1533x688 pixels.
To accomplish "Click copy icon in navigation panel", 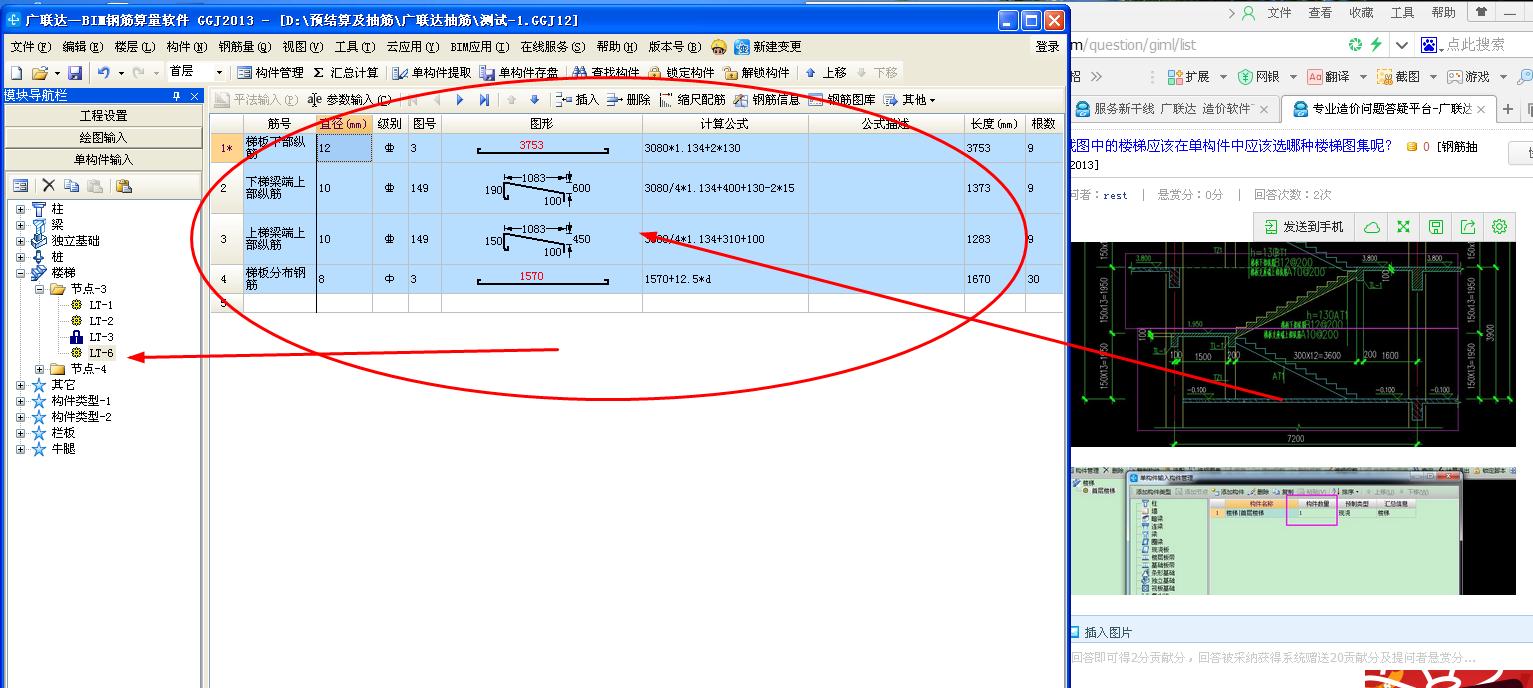I will (71, 186).
